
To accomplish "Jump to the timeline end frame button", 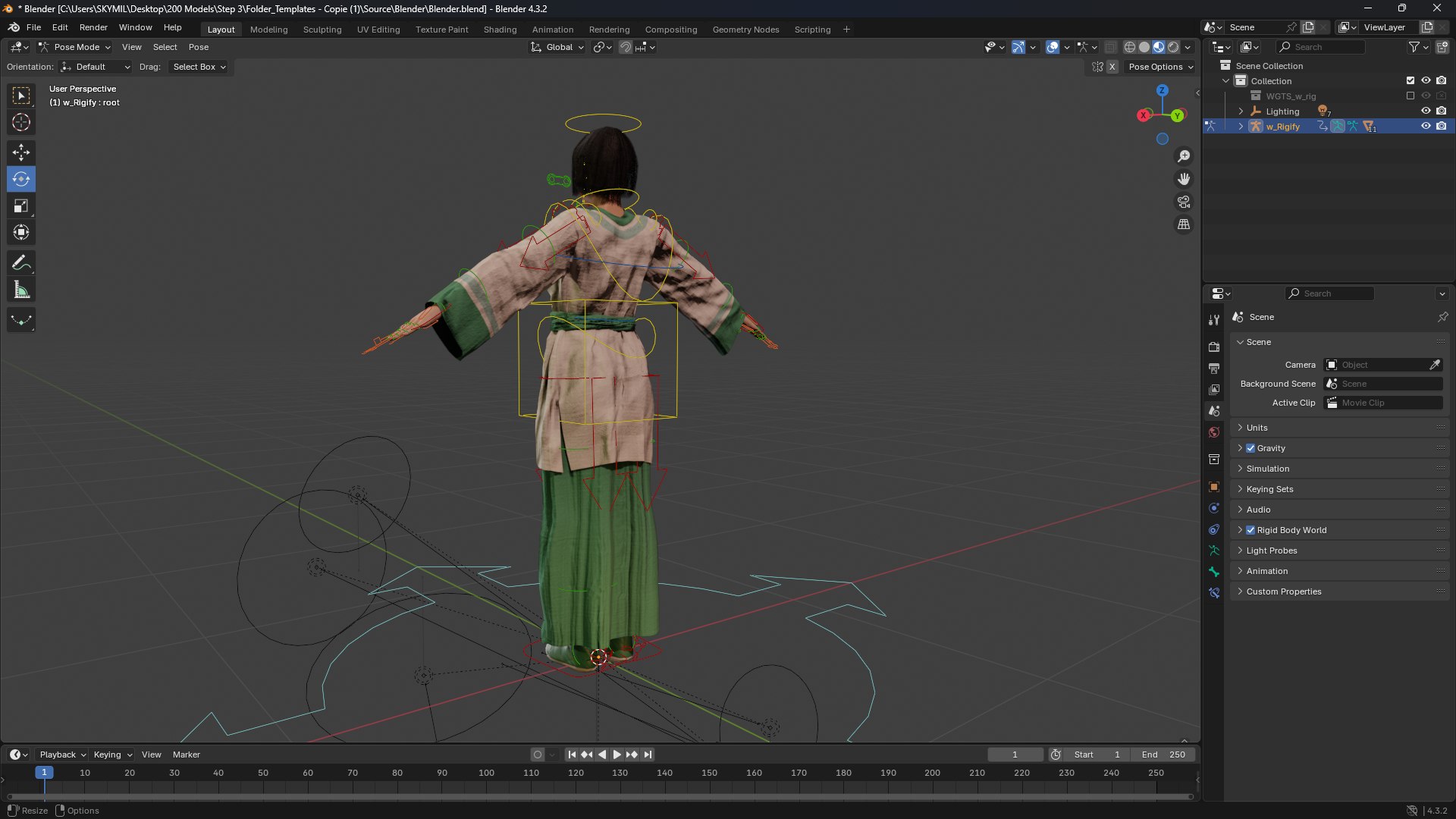I will [648, 755].
